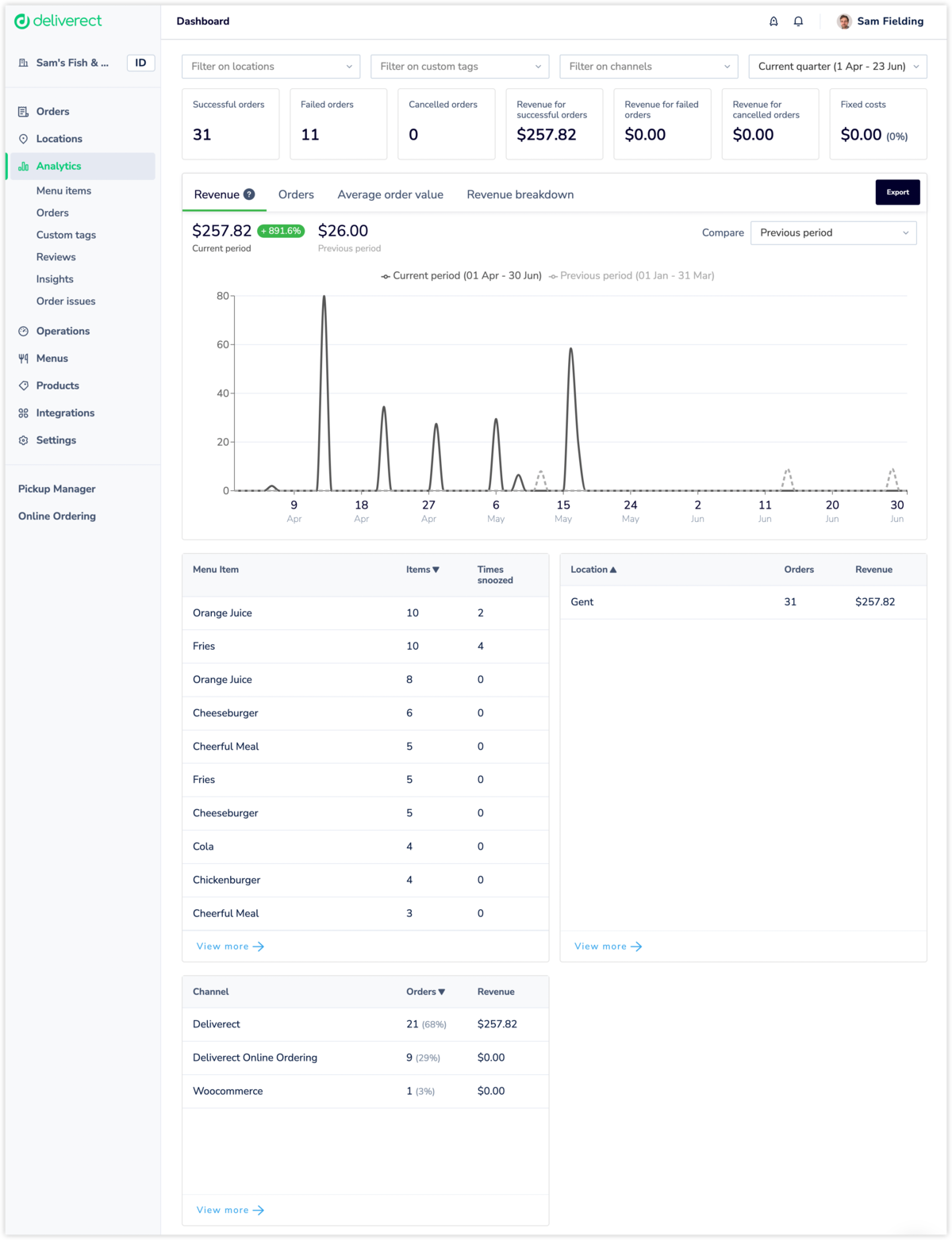Viewport: 952px width, 1240px height.
Task: Click the Locations pin icon in sidebar
Action: click(24, 139)
